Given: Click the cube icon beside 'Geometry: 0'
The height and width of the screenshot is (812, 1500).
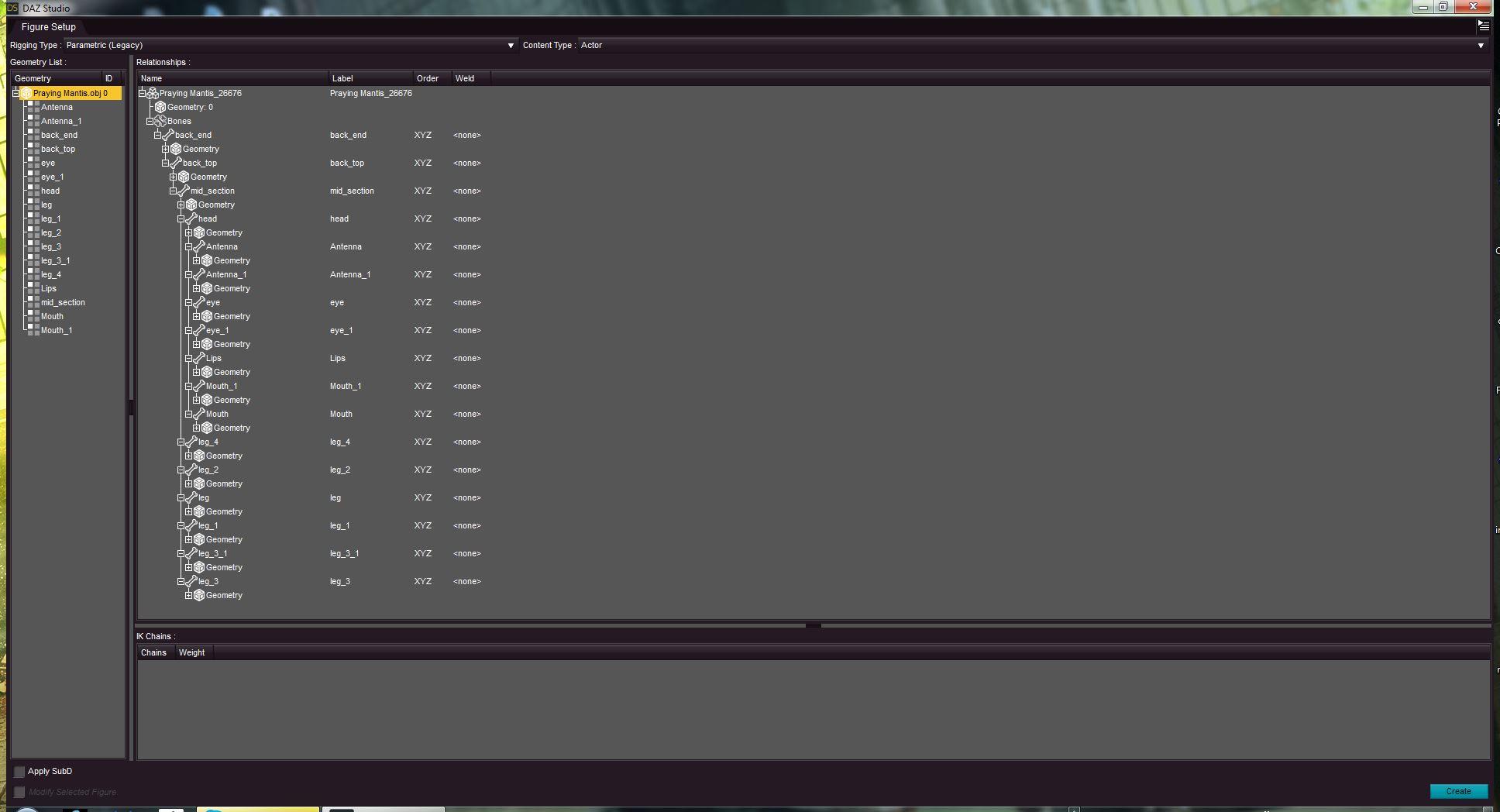Looking at the screenshot, I should (160, 107).
